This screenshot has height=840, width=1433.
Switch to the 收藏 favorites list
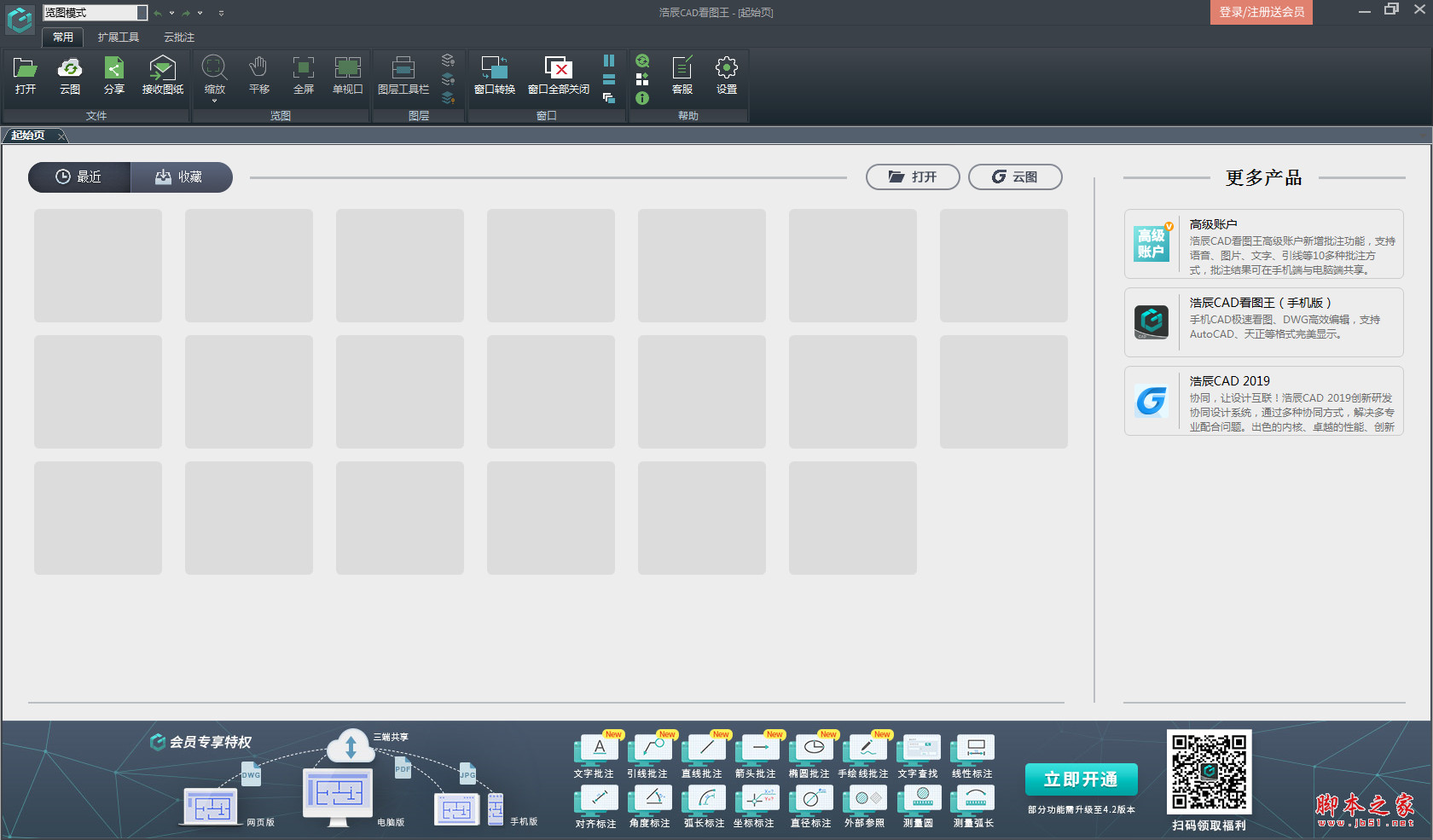click(x=181, y=177)
